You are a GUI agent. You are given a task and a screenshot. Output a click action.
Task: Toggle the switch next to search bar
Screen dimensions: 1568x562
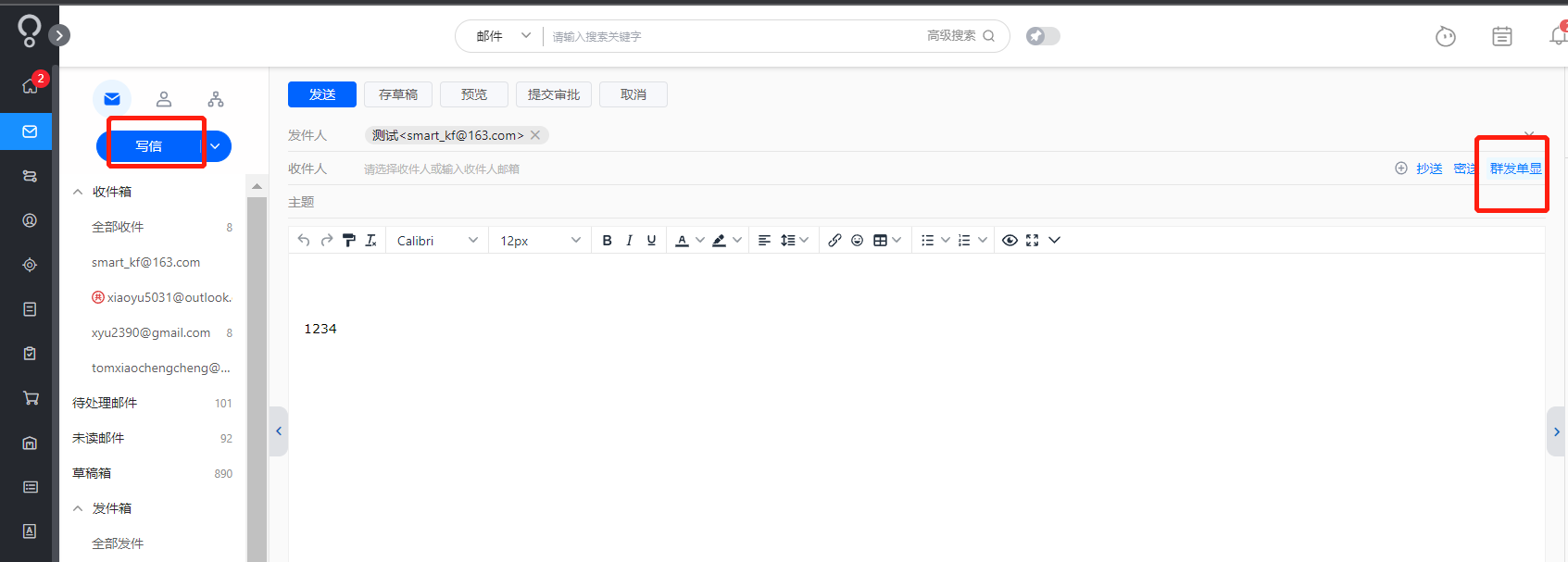point(1043,36)
